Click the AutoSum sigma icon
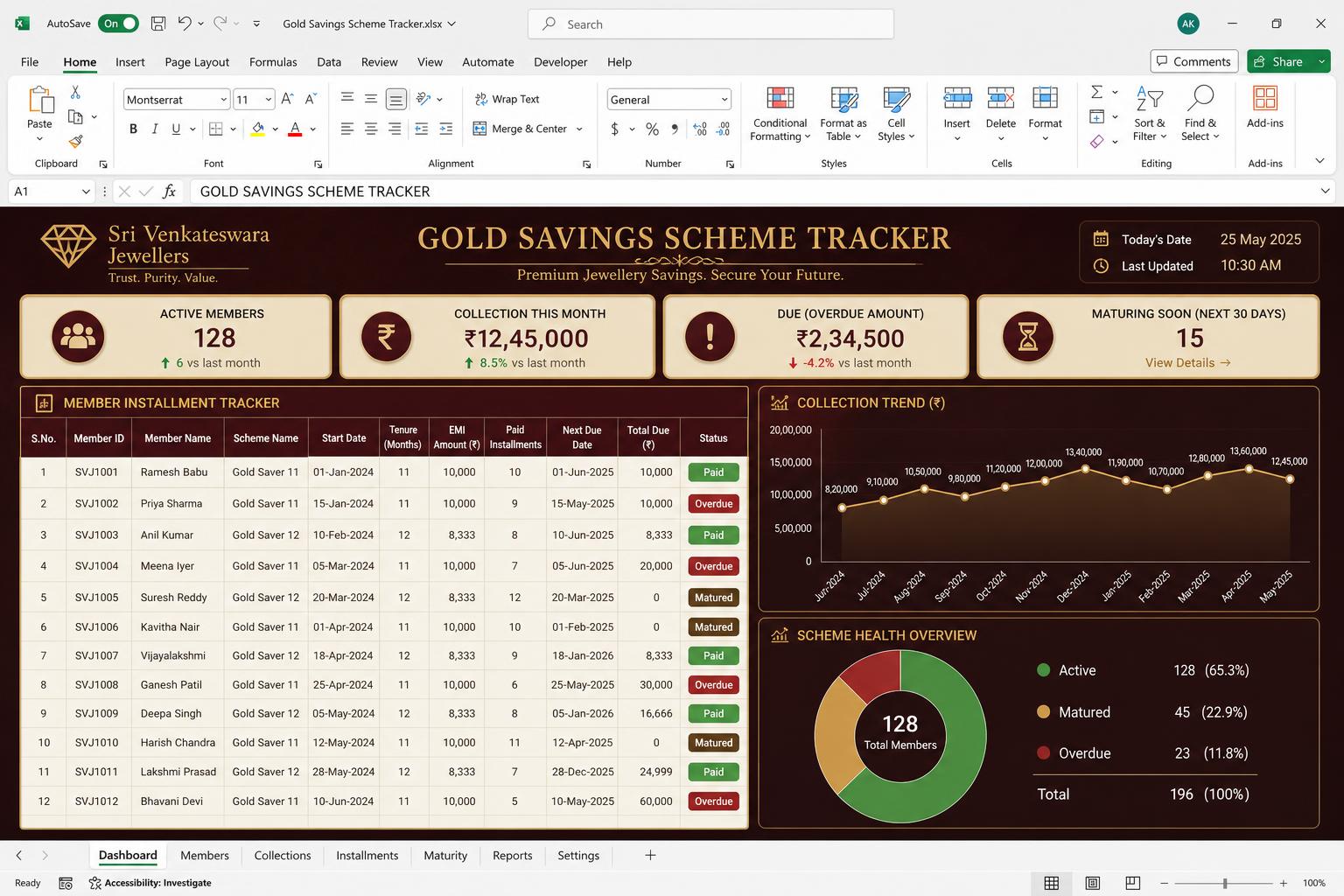 (1096, 92)
